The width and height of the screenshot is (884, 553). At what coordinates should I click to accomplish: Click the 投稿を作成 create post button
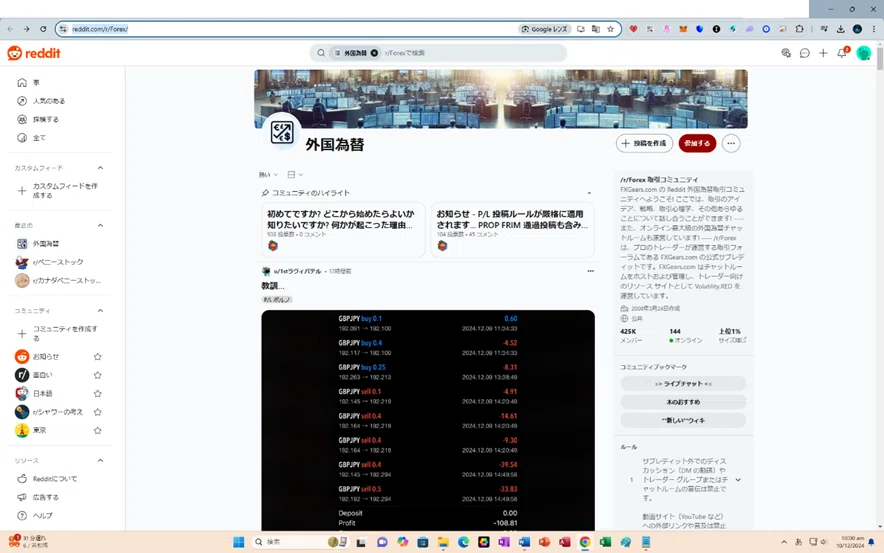(644, 143)
